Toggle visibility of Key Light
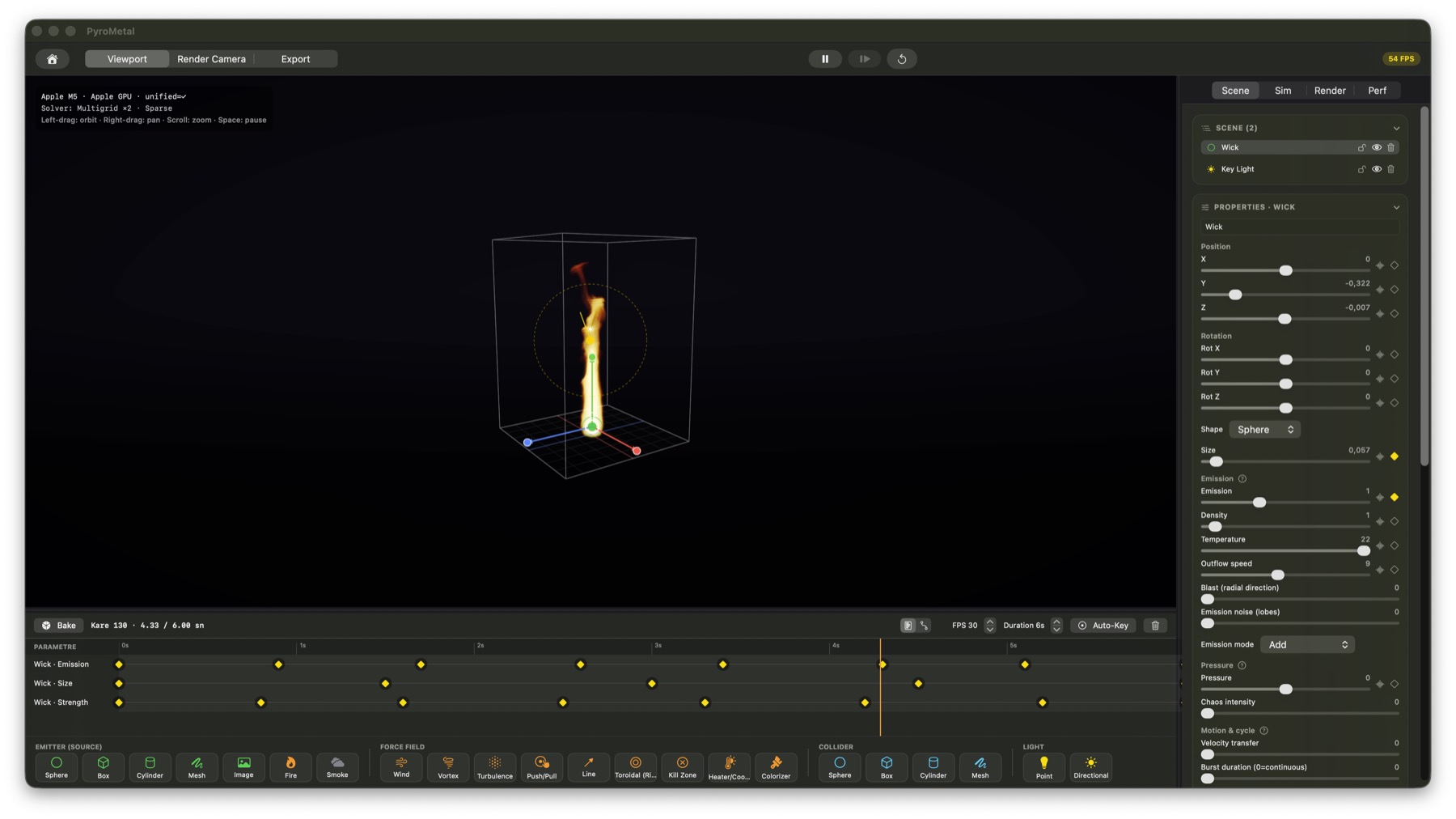The height and width of the screenshot is (819, 1456). click(x=1377, y=169)
